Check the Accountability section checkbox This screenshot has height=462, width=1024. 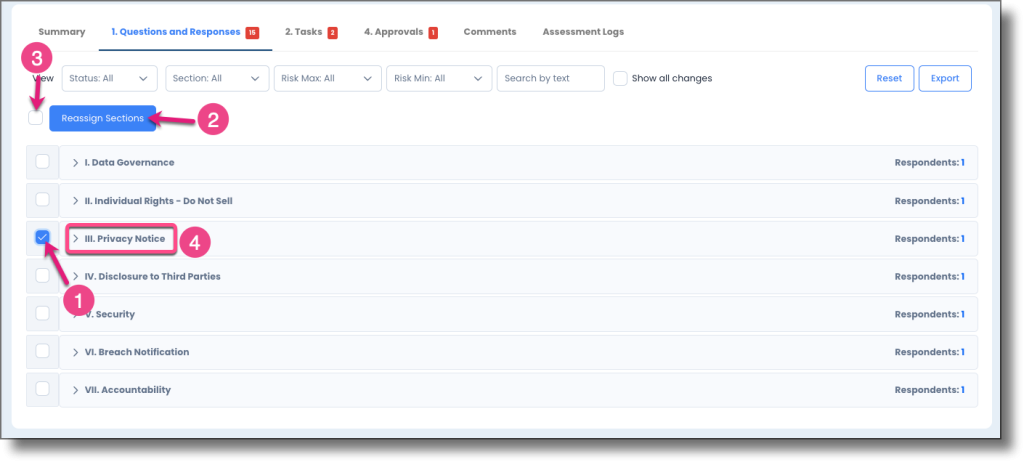42,389
